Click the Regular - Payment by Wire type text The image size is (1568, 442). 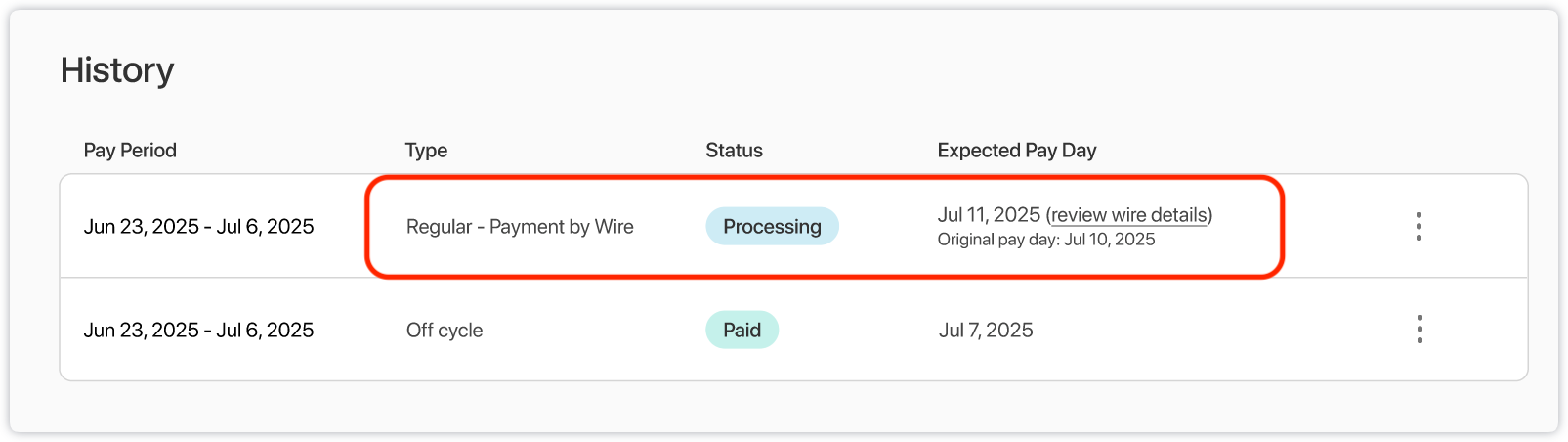pyautogui.click(x=520, y=226)
